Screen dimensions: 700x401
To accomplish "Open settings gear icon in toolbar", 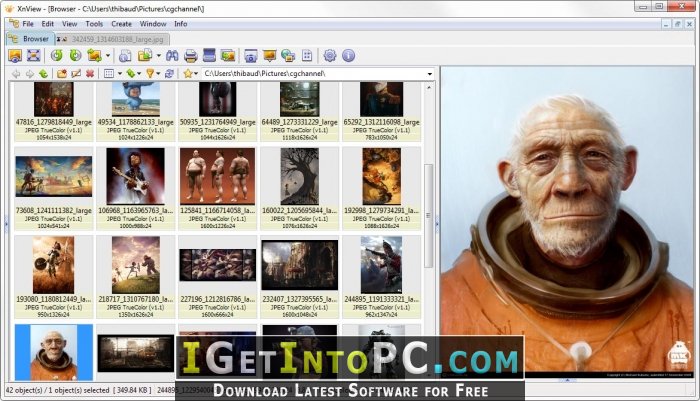I will 329,55.
